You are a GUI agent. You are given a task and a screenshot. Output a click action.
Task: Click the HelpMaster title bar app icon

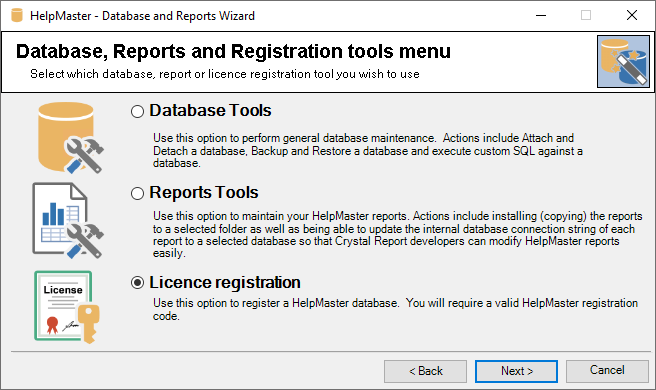(x=17, y=15)
